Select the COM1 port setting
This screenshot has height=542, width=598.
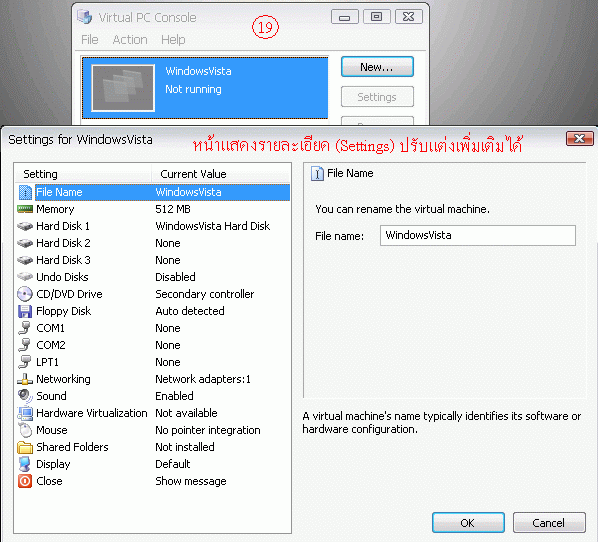tap(153, 328)
